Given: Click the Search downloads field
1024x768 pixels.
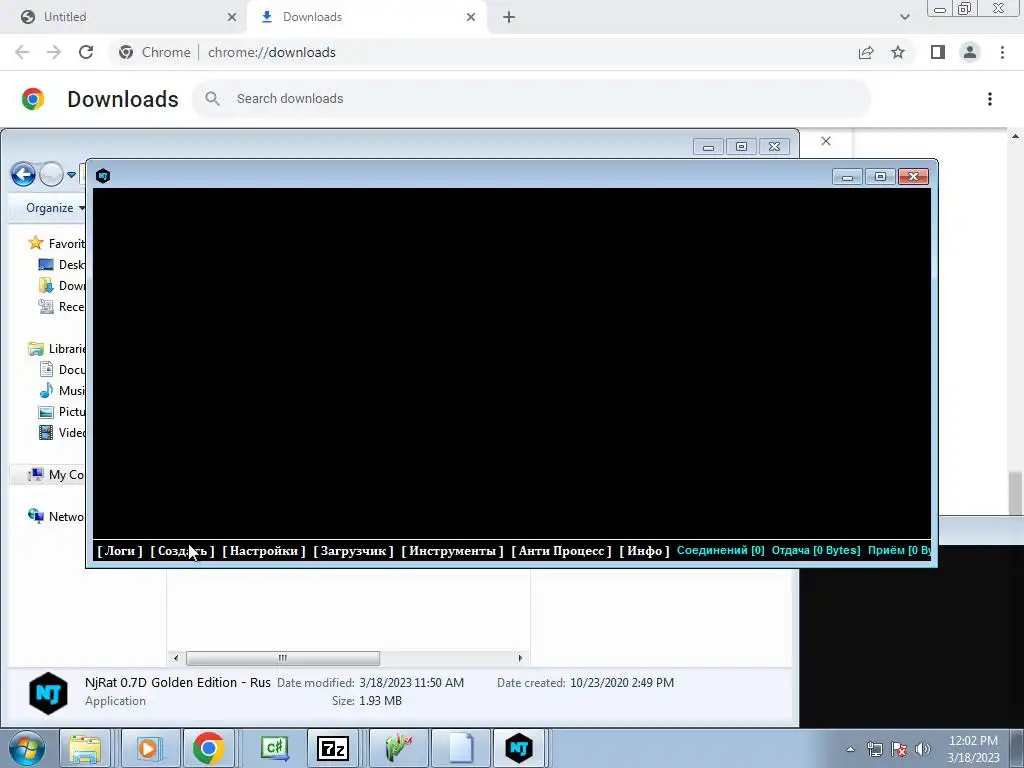Looking at the screenshot, I should pos(531,99).
